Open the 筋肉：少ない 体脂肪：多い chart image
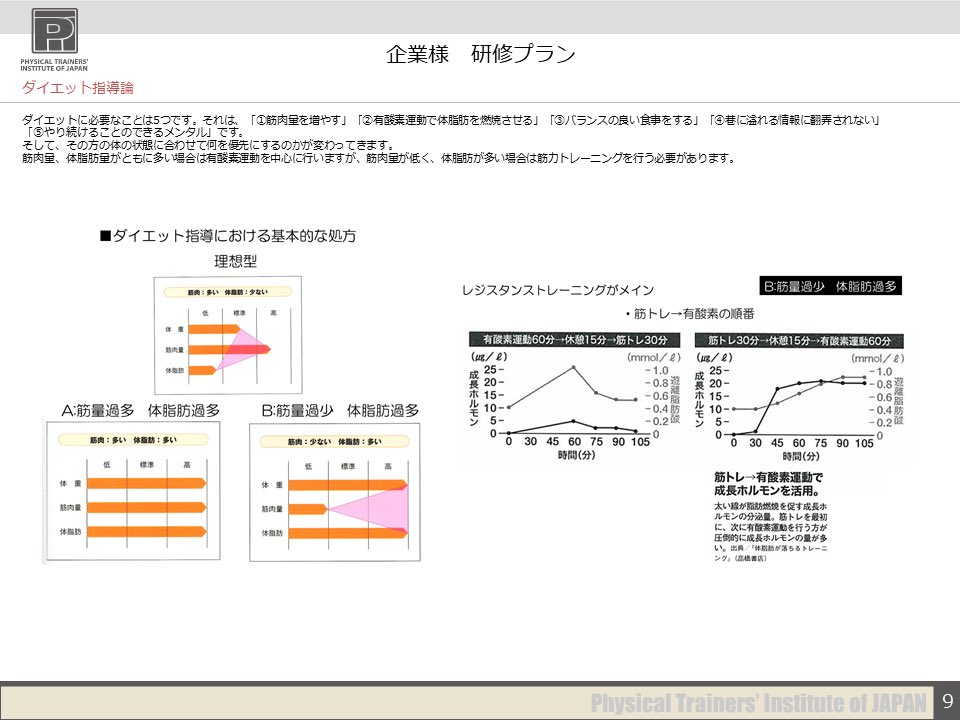The image size is (960, 720). click(335, 492)
